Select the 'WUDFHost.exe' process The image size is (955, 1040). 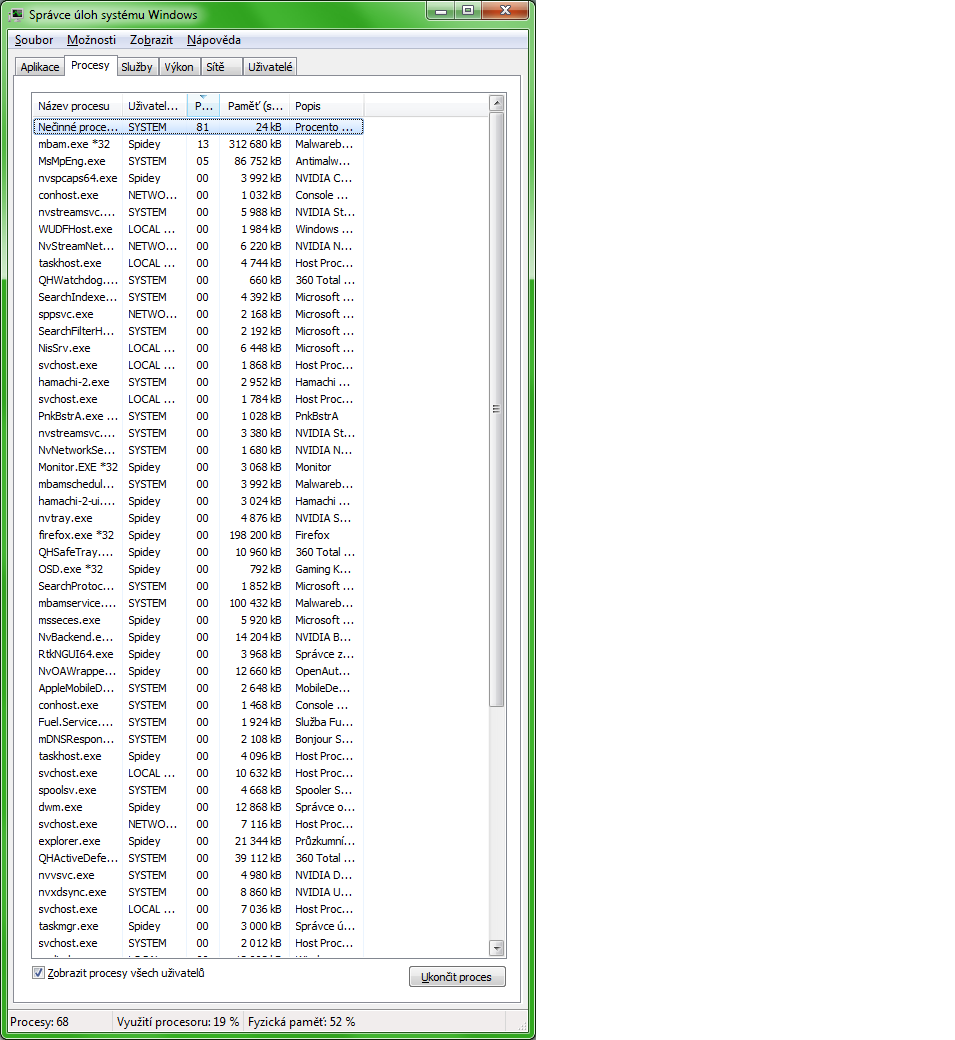(198, 229)
